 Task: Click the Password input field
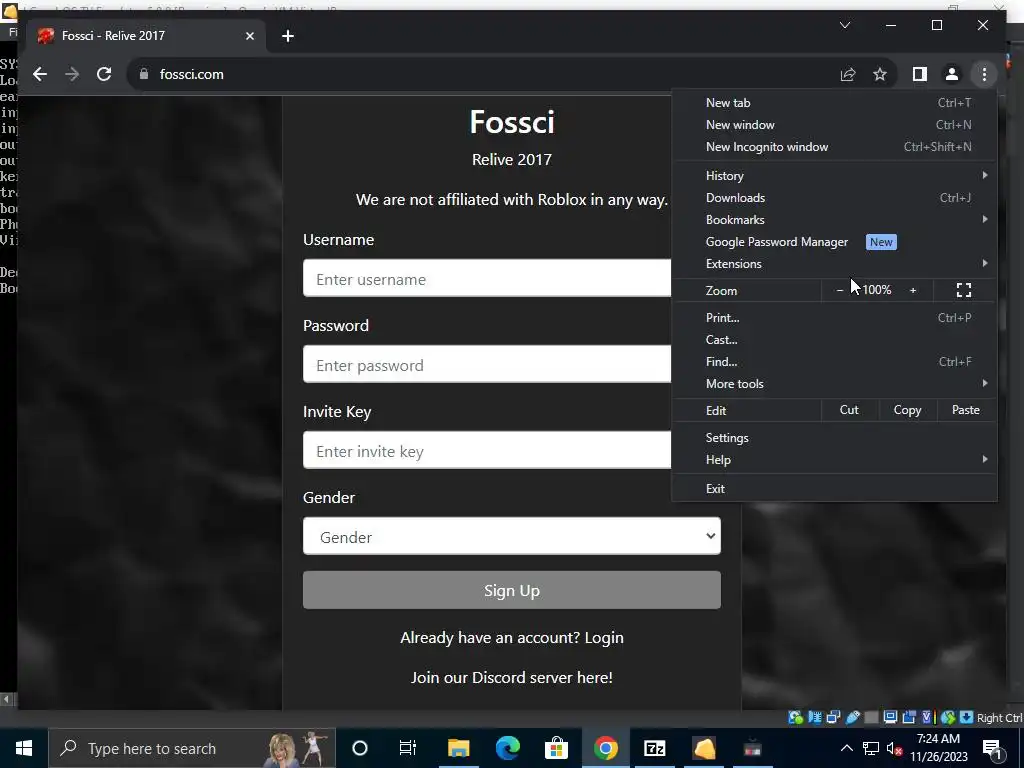tap(487, 364)
